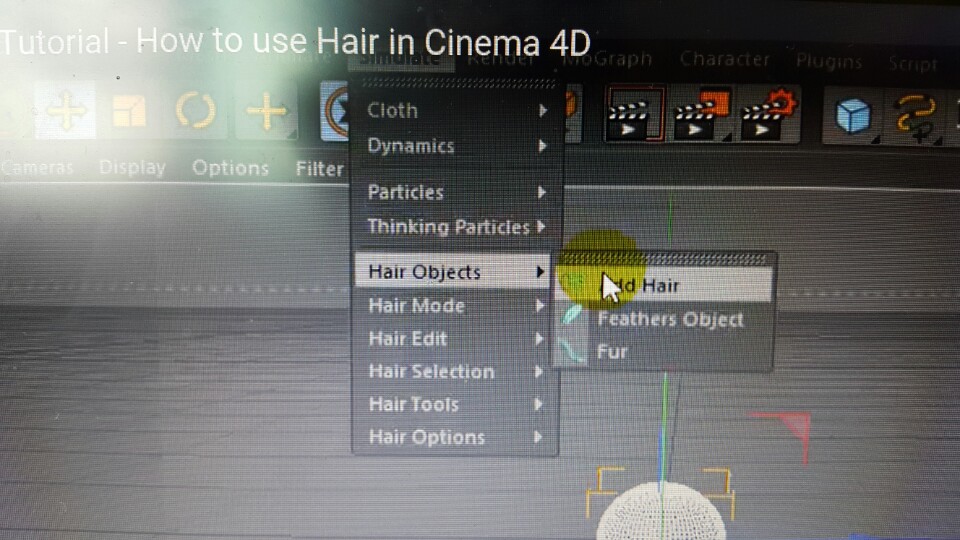
Task: Choose Feathers Object from the submenu
Action: (664, 319)
